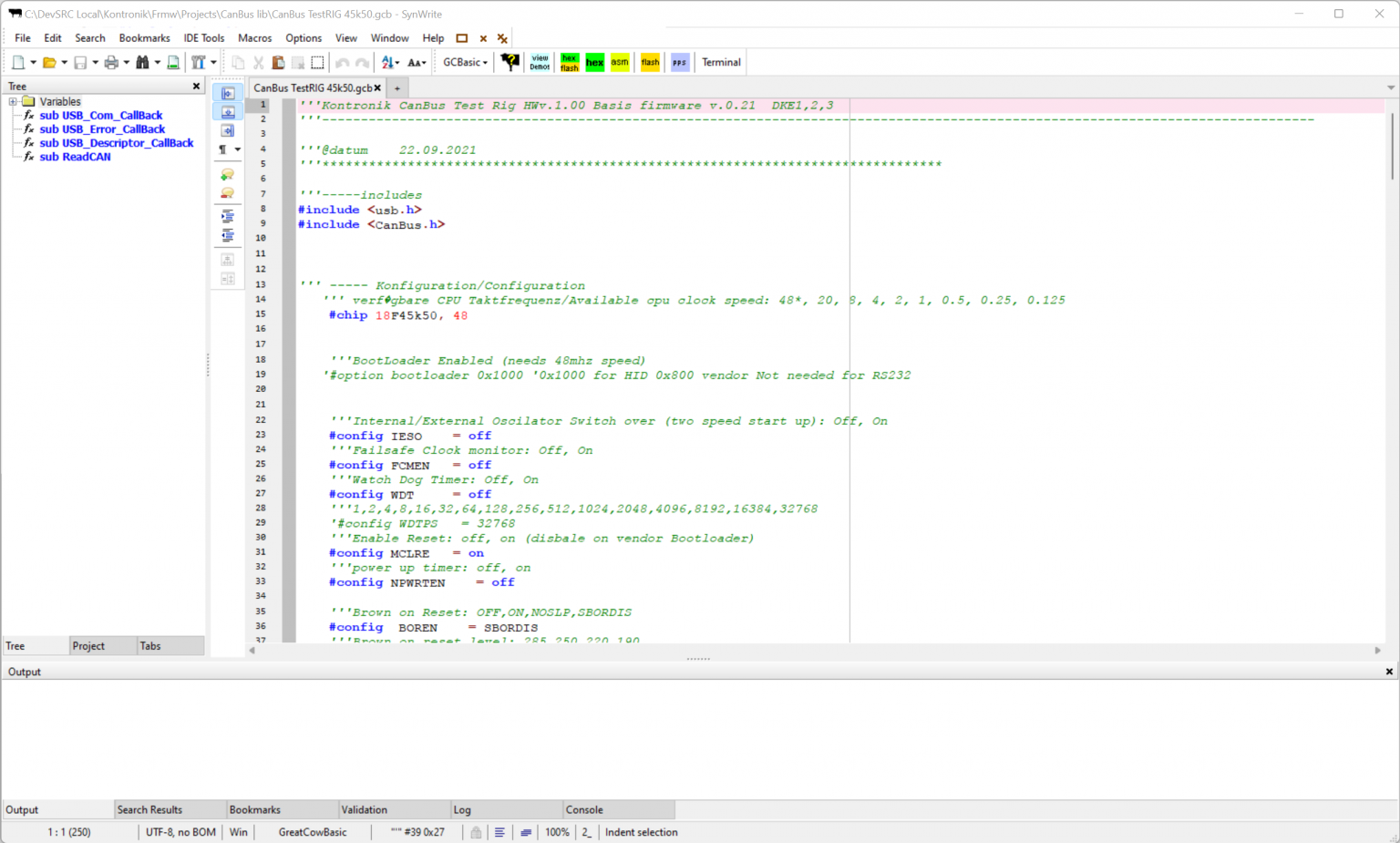Switch to the Console tab

click(583, 809)
